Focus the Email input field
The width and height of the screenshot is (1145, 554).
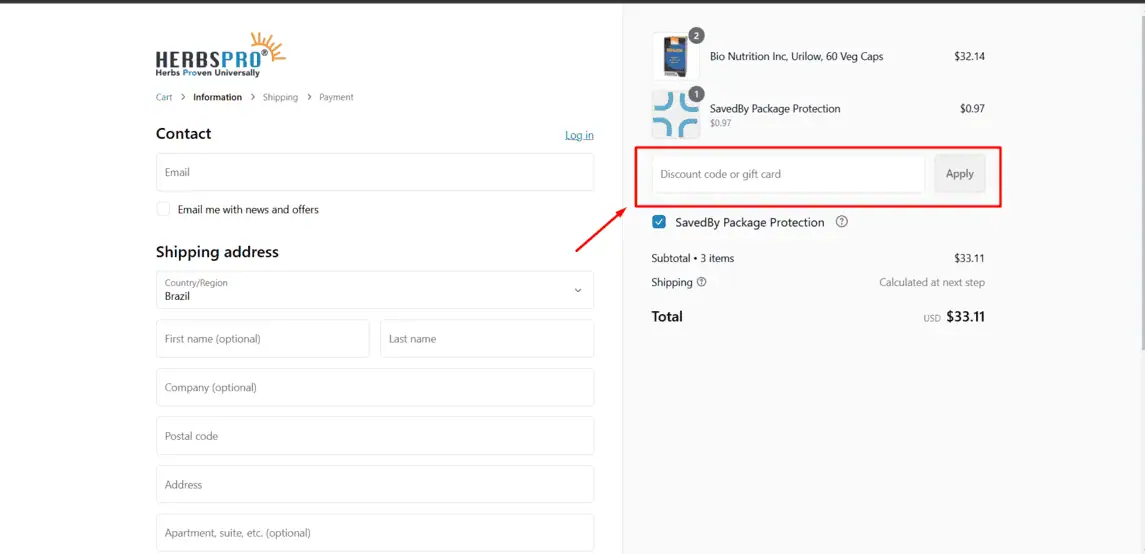tap(375, 172)
